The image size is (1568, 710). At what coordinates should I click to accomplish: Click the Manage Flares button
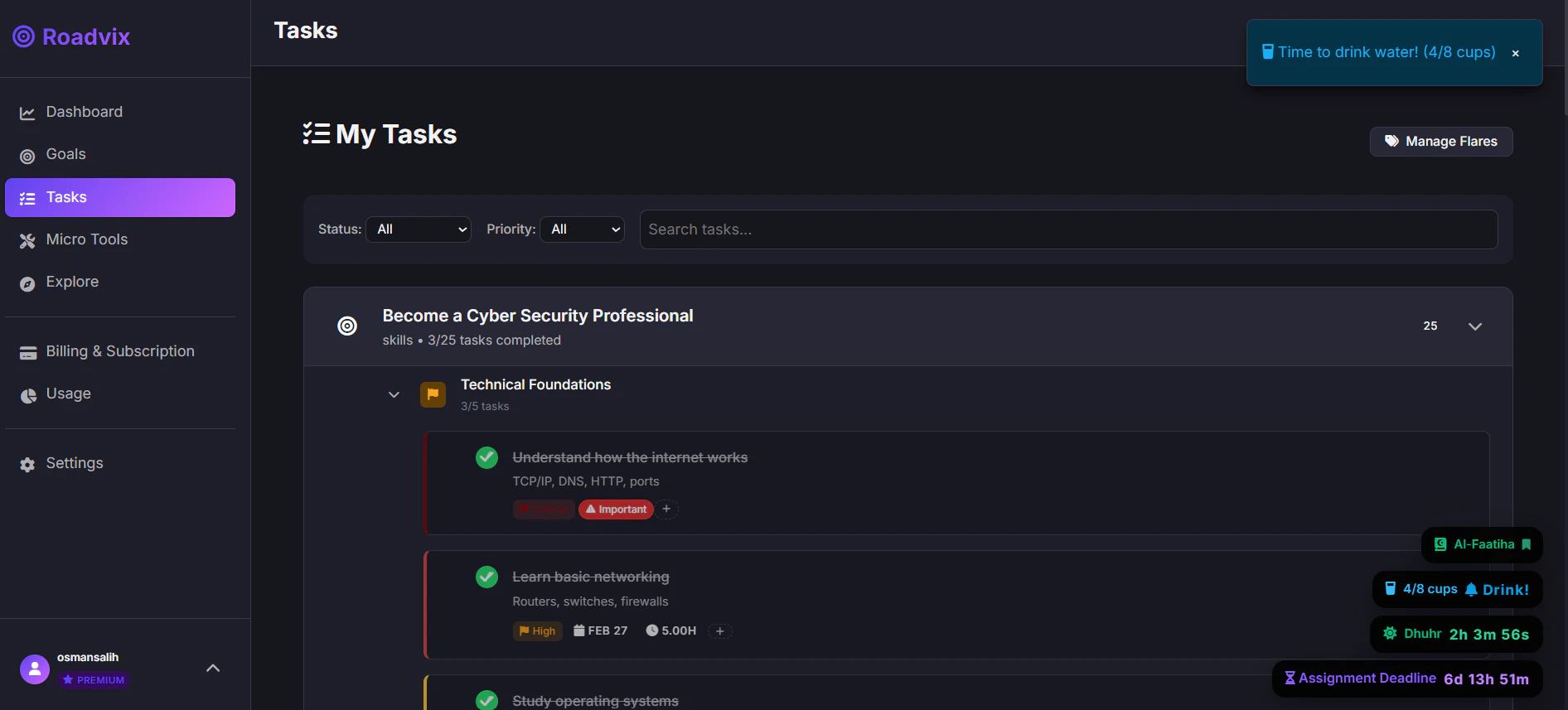click(x=1441, y=142)
